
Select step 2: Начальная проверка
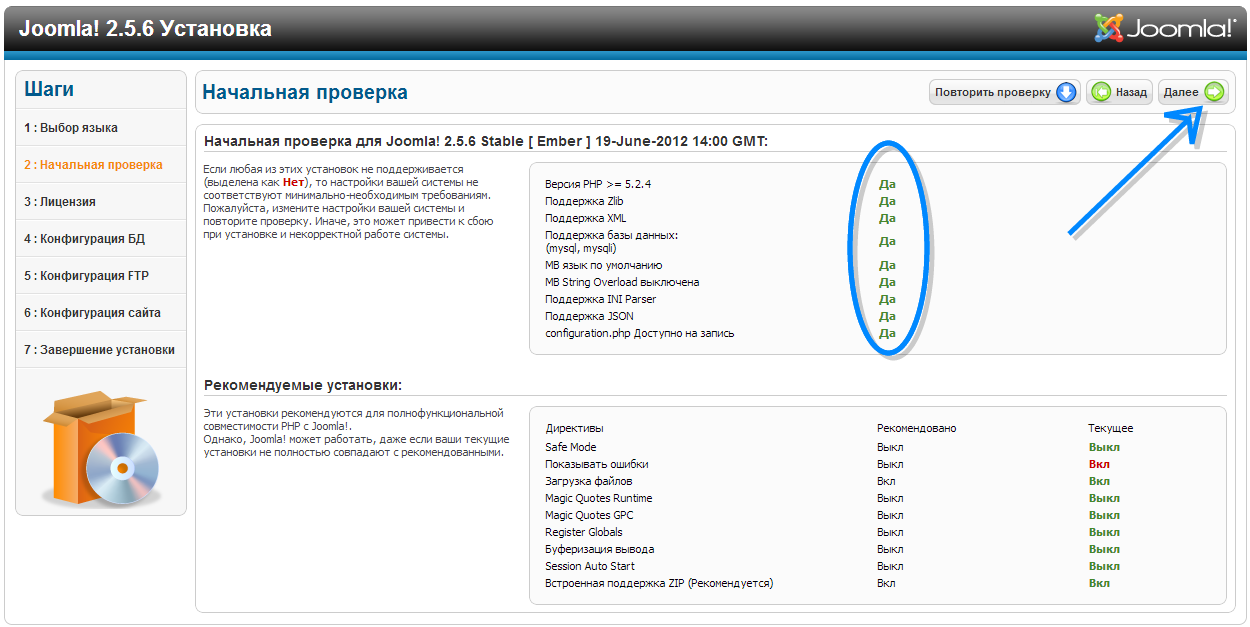coord(93,165)
